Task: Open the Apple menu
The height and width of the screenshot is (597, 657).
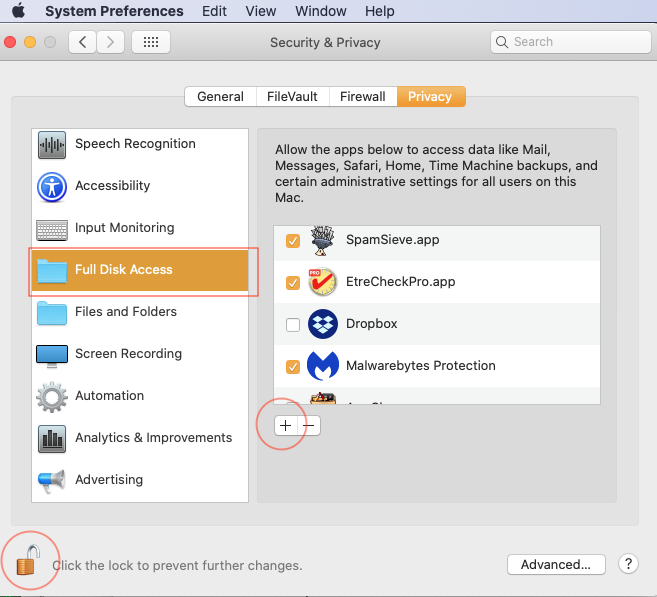Action: click(18, 10)
